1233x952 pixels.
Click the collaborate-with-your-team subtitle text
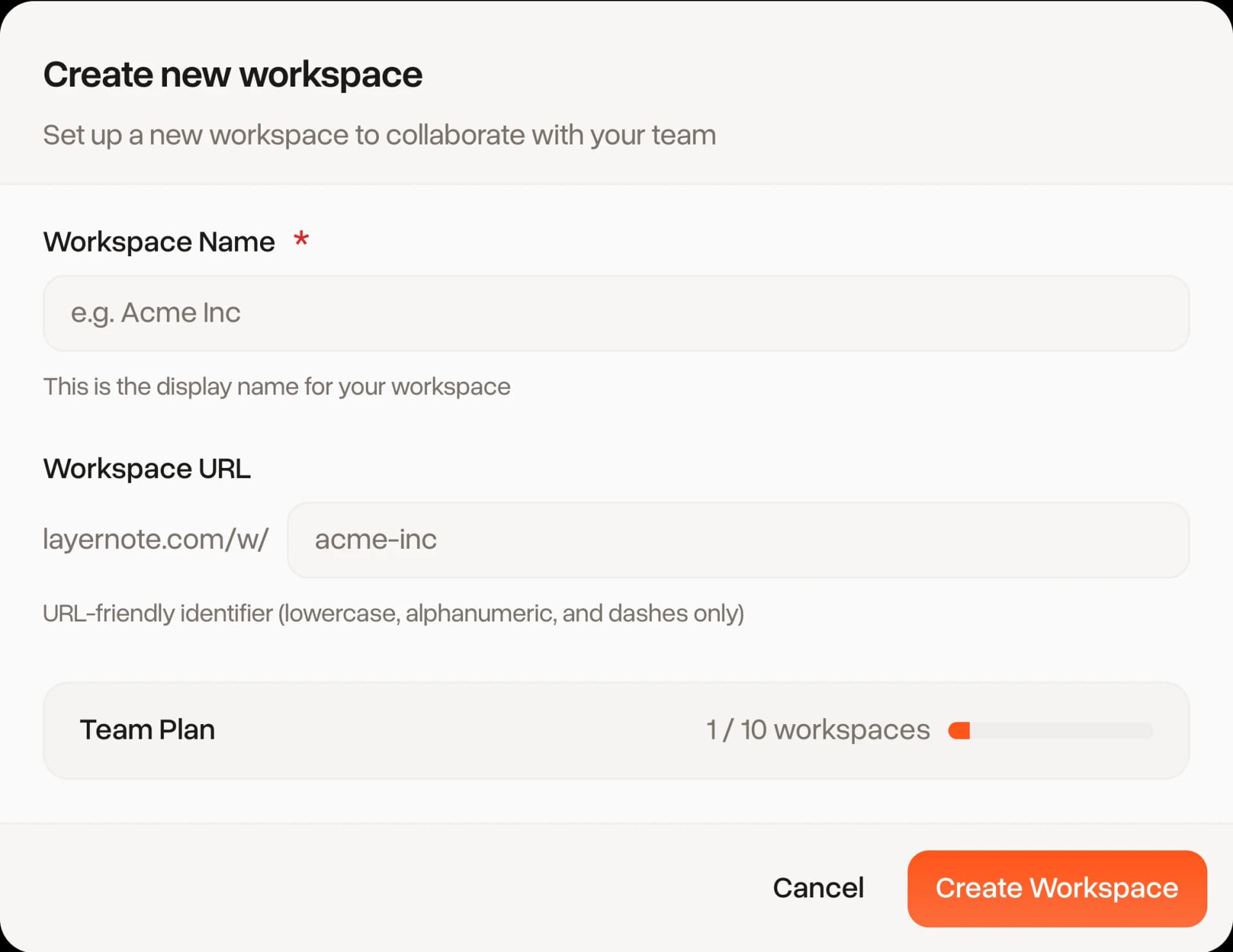379,135
